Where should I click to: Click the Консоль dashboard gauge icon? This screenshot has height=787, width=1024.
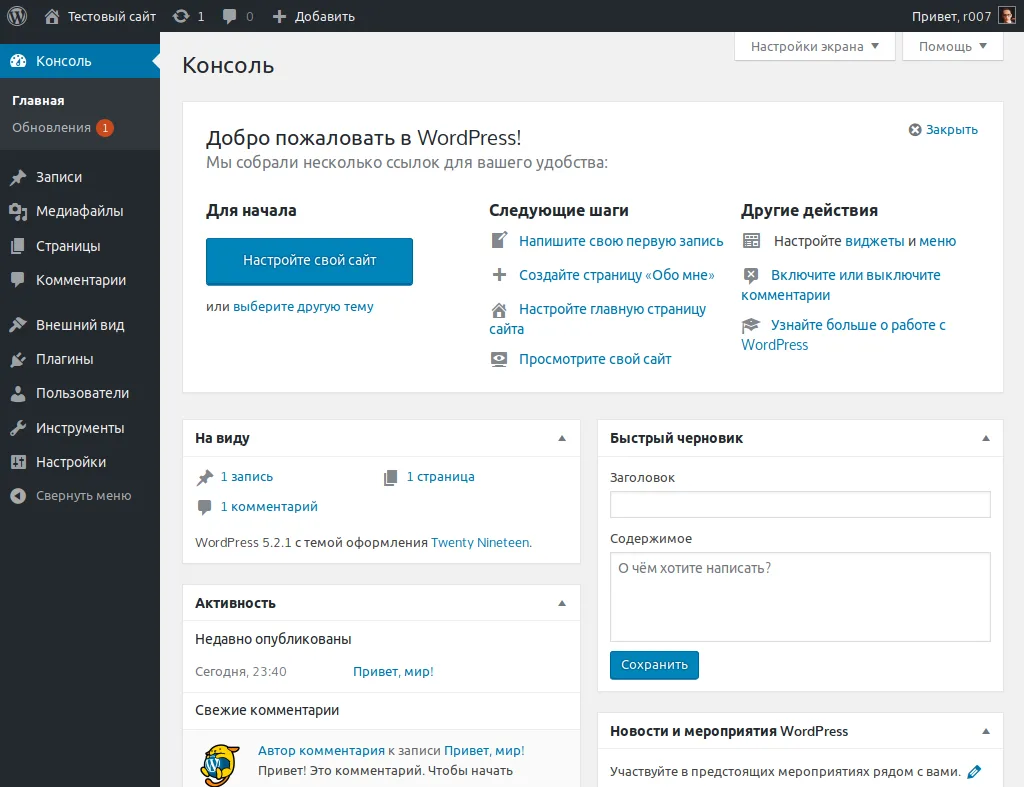(18, 61)
